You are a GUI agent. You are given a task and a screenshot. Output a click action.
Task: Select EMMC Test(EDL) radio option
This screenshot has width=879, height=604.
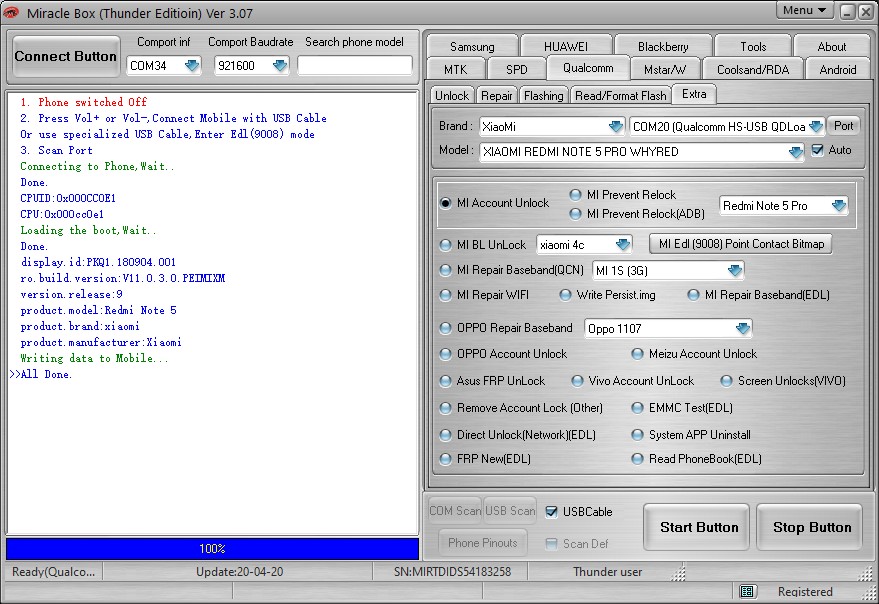coord(637,408)
